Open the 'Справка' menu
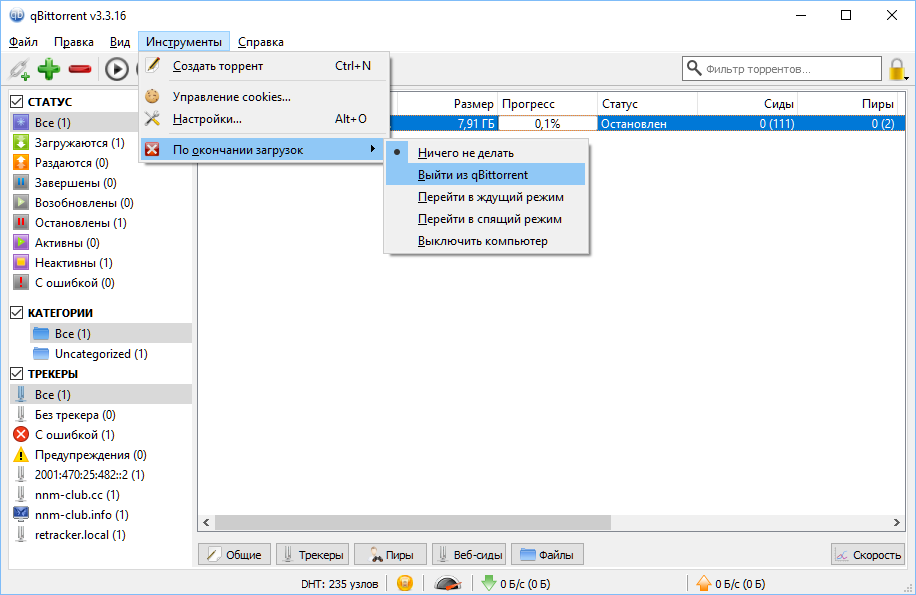The height and width of the screenshot is (595, 916). coord(261,42)
